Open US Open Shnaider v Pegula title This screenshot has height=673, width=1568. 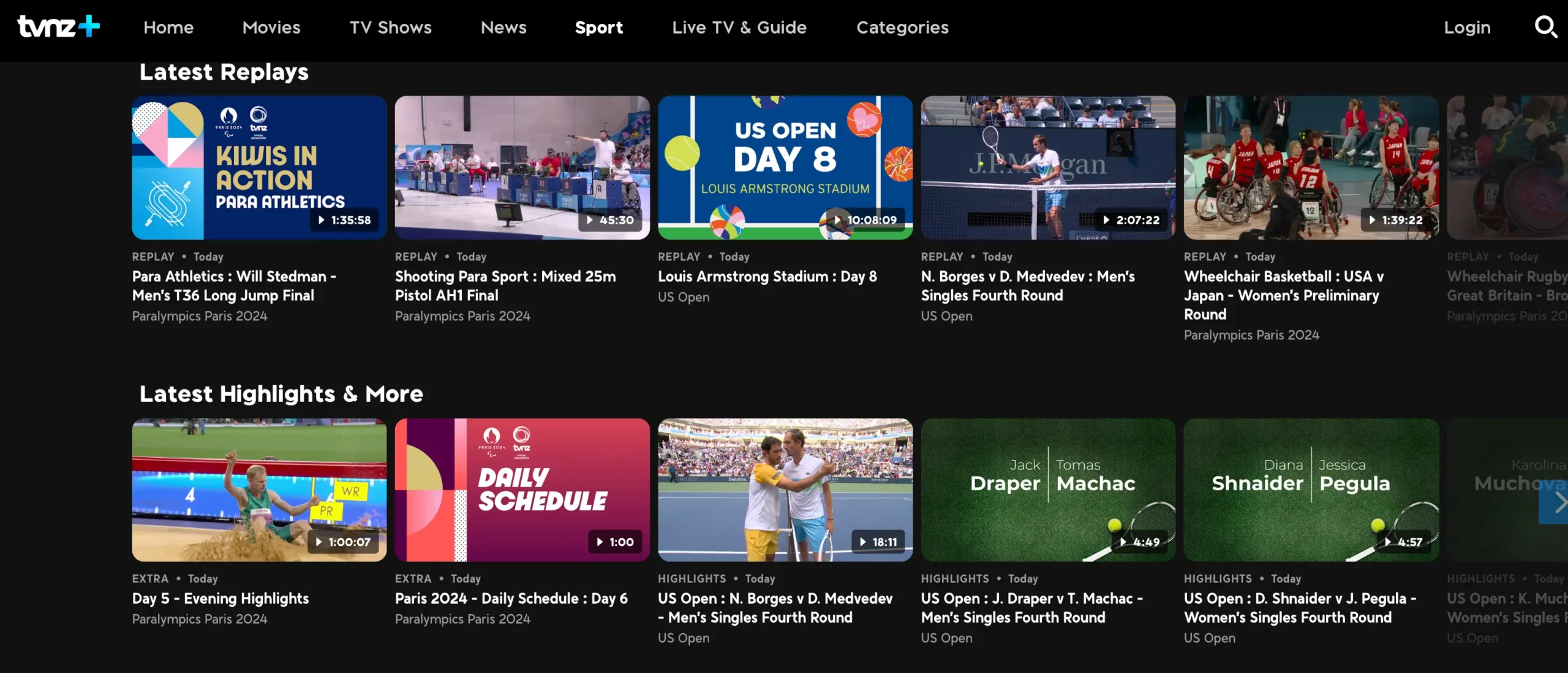click(x=1300, y=608)
